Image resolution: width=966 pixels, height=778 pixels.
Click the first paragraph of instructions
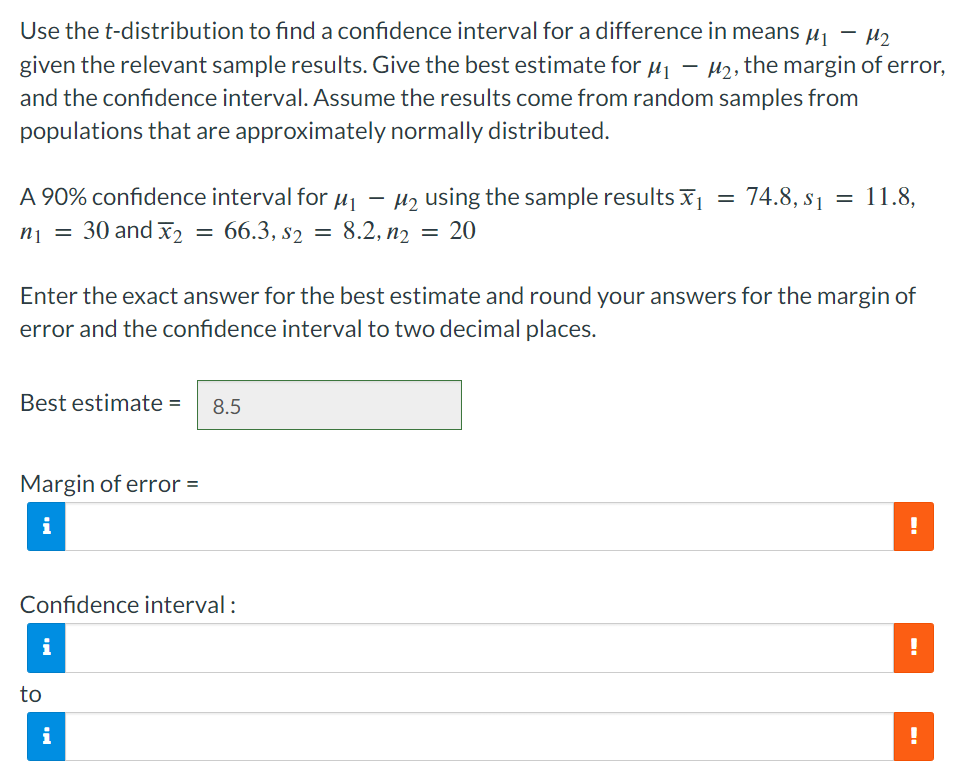480,80
